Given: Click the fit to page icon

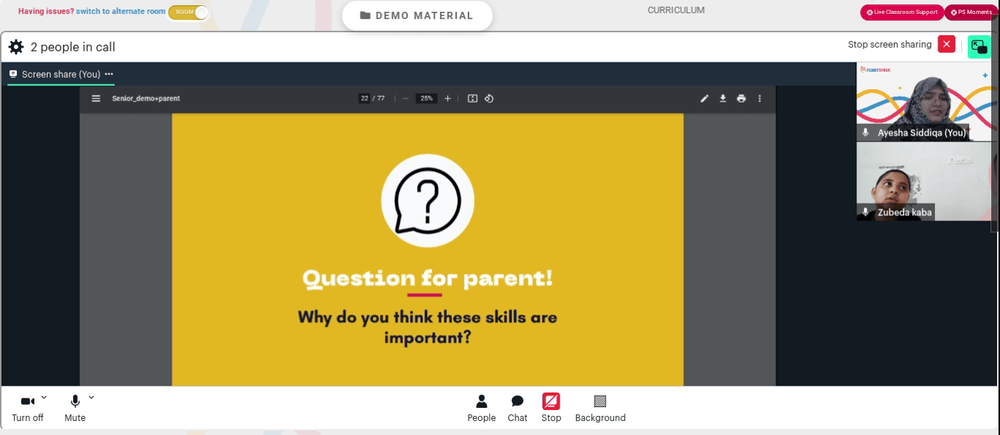Looking at the screenshot, I should tap(473, 98).
